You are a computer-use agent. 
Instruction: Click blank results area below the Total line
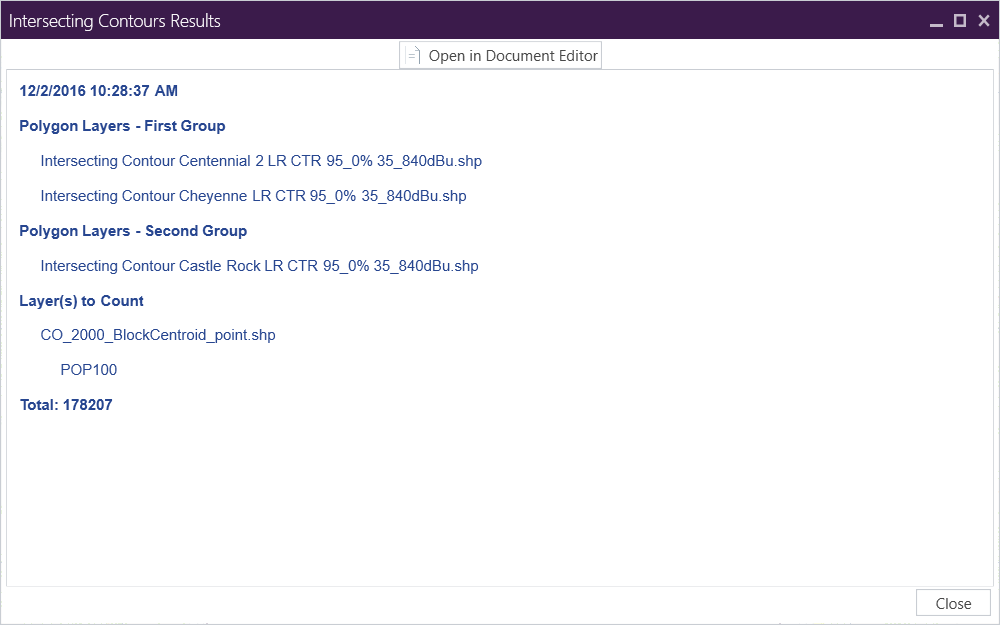[x=500, y=500]
